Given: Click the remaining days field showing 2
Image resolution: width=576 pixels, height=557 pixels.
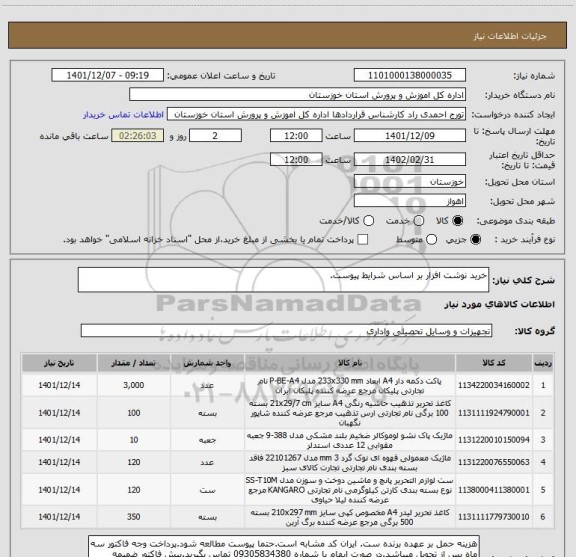Looking at the screenshot, I should point(215,136).
